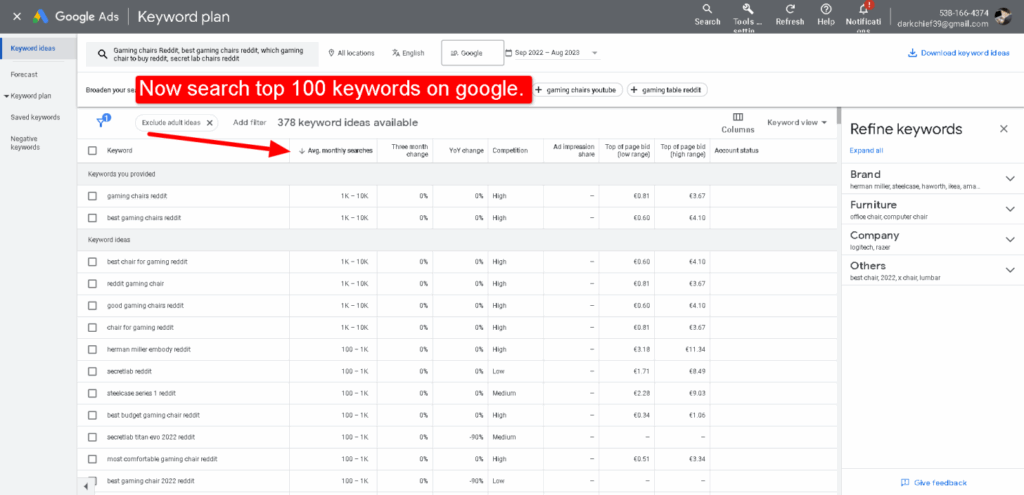The image size is (1024, 495).
Task: Check the best gaming chair 2022 reddit row
Action: (x=92, y=481)
